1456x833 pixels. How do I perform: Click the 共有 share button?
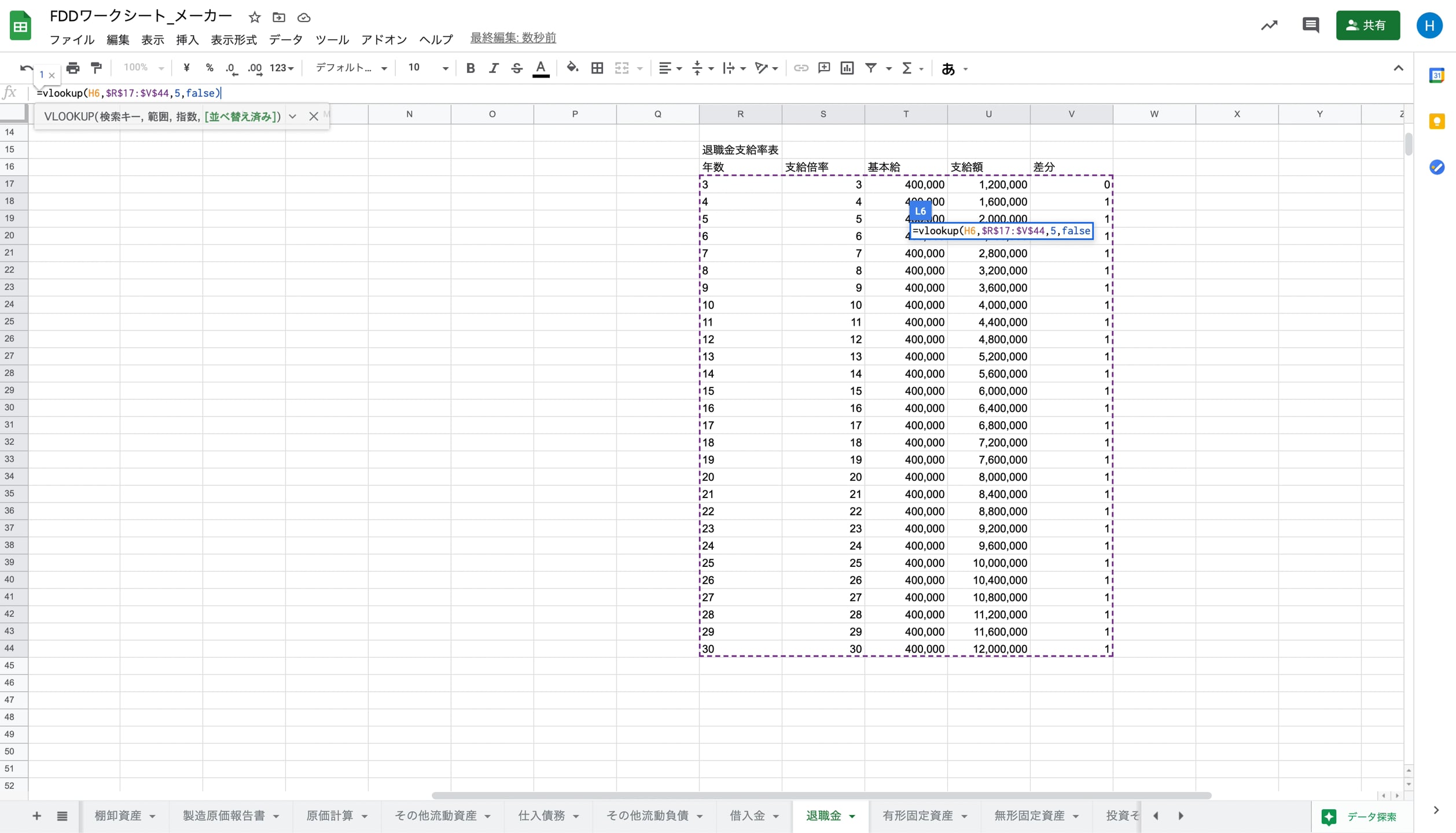point(1368,25)
